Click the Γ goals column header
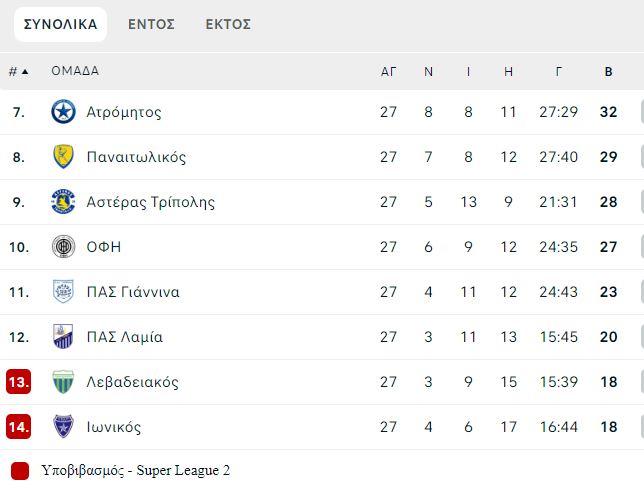This screenshot has width=644, height=489. coord(559,72)
